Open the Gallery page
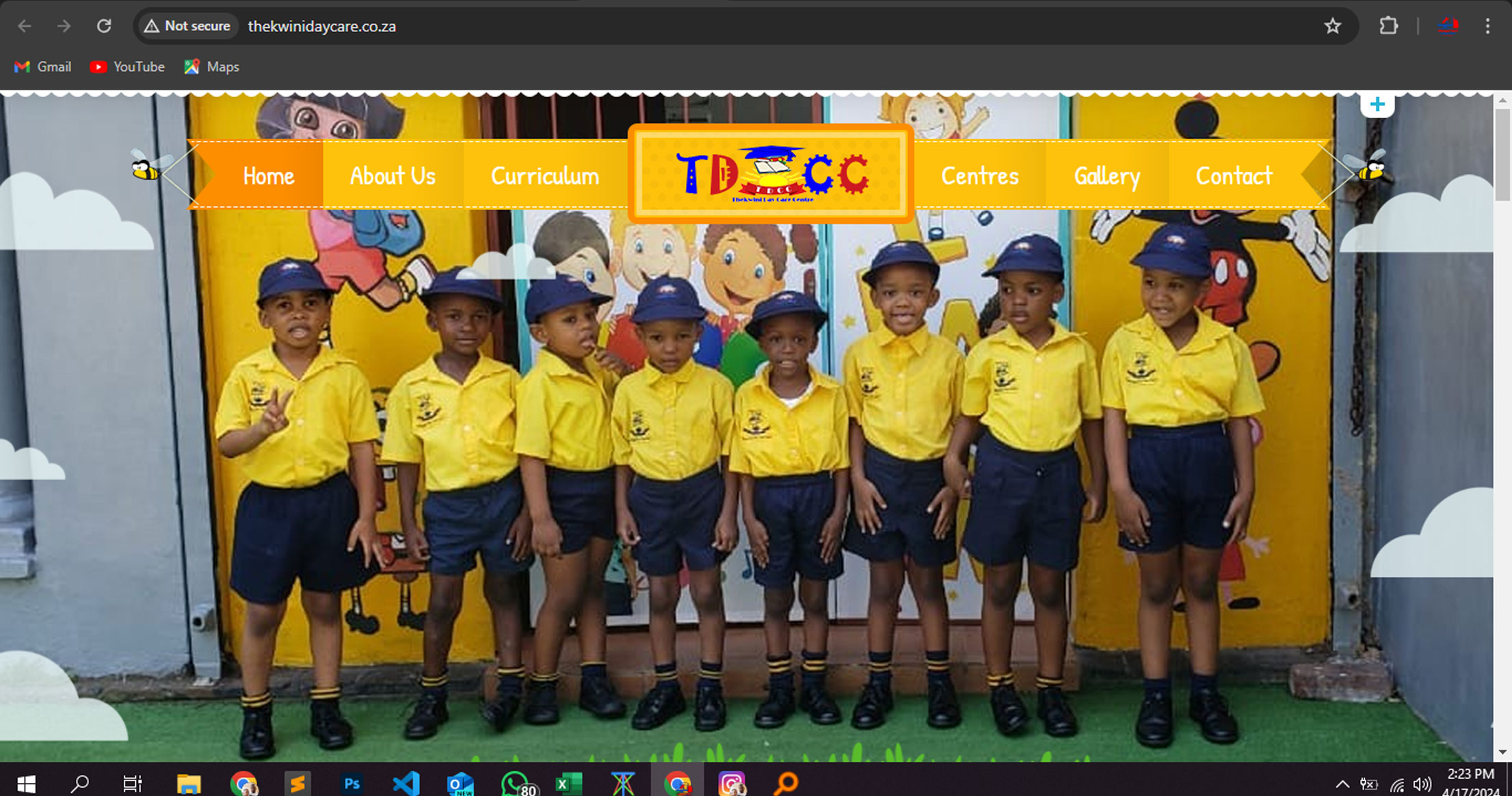This screenshot has width=1512, height=796. pyautogui.click(x=1106, y=176)
